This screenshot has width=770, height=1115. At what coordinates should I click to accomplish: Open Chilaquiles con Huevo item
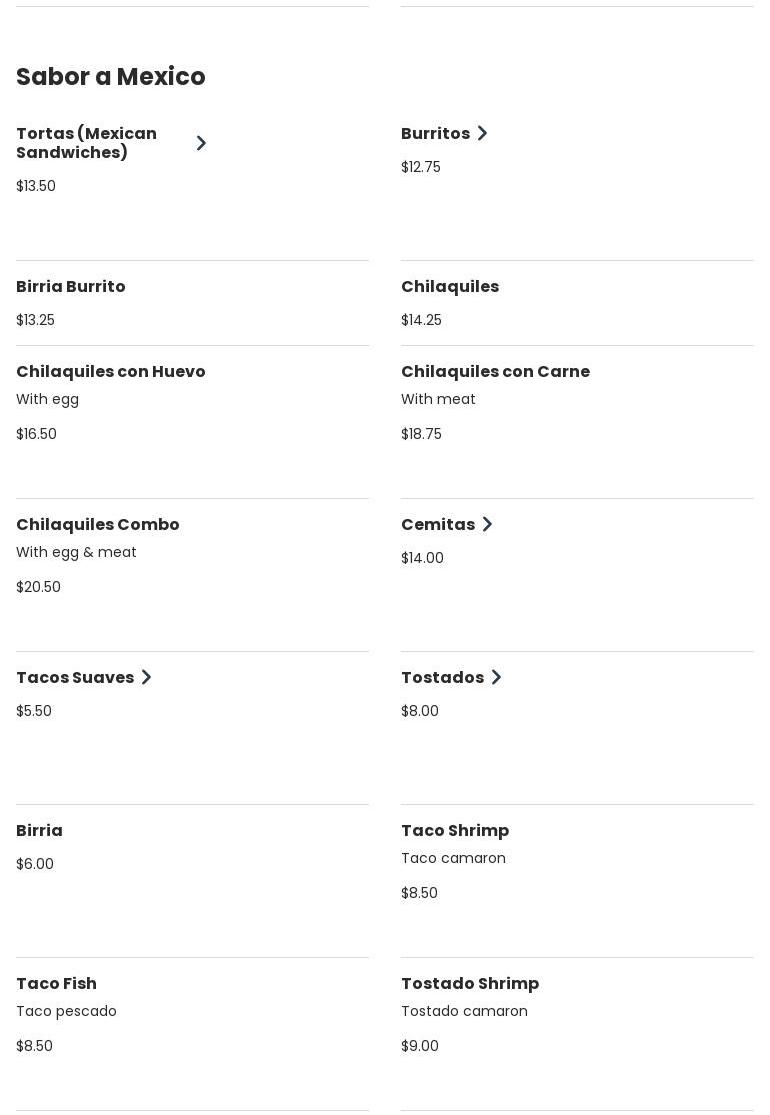click(x=192, y=422)
